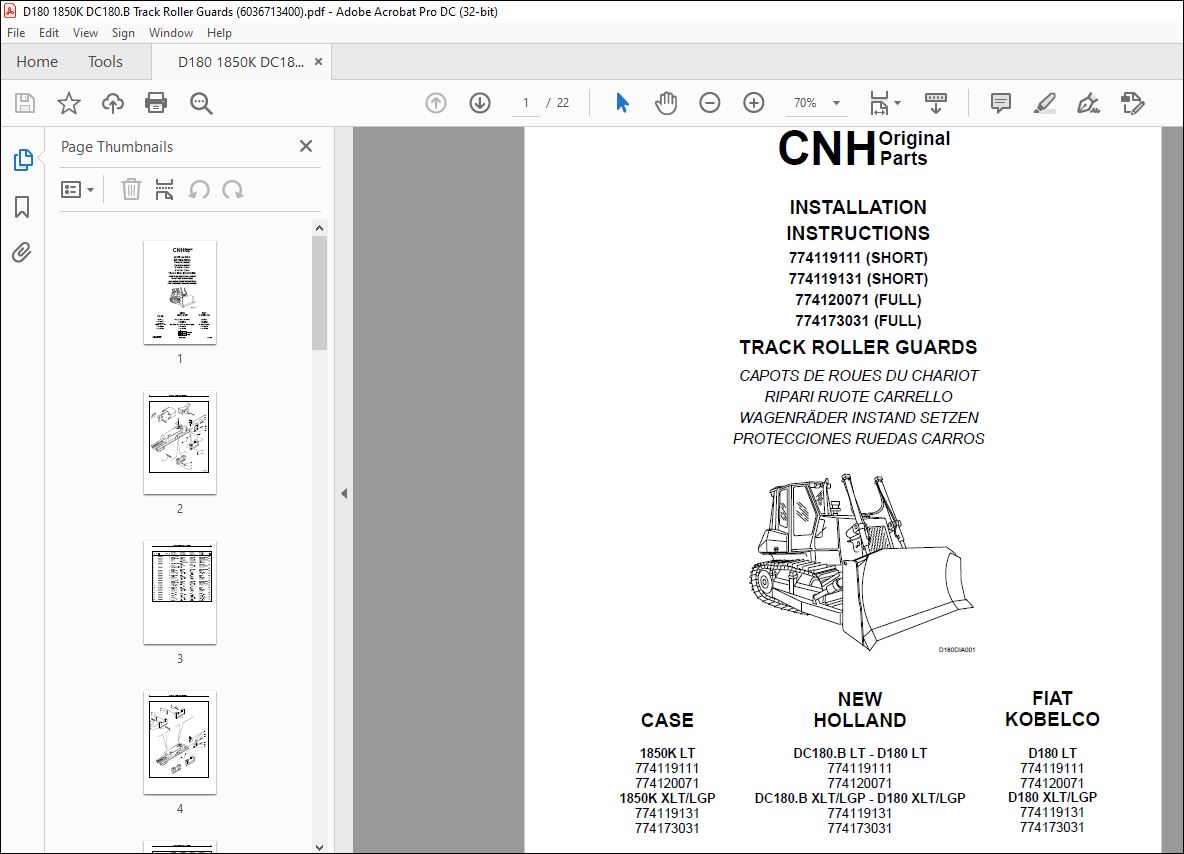This screenshot has width=1184, height=854.
Task: Collapse the navigation pane arrow
Action: [x=344, y=493]
